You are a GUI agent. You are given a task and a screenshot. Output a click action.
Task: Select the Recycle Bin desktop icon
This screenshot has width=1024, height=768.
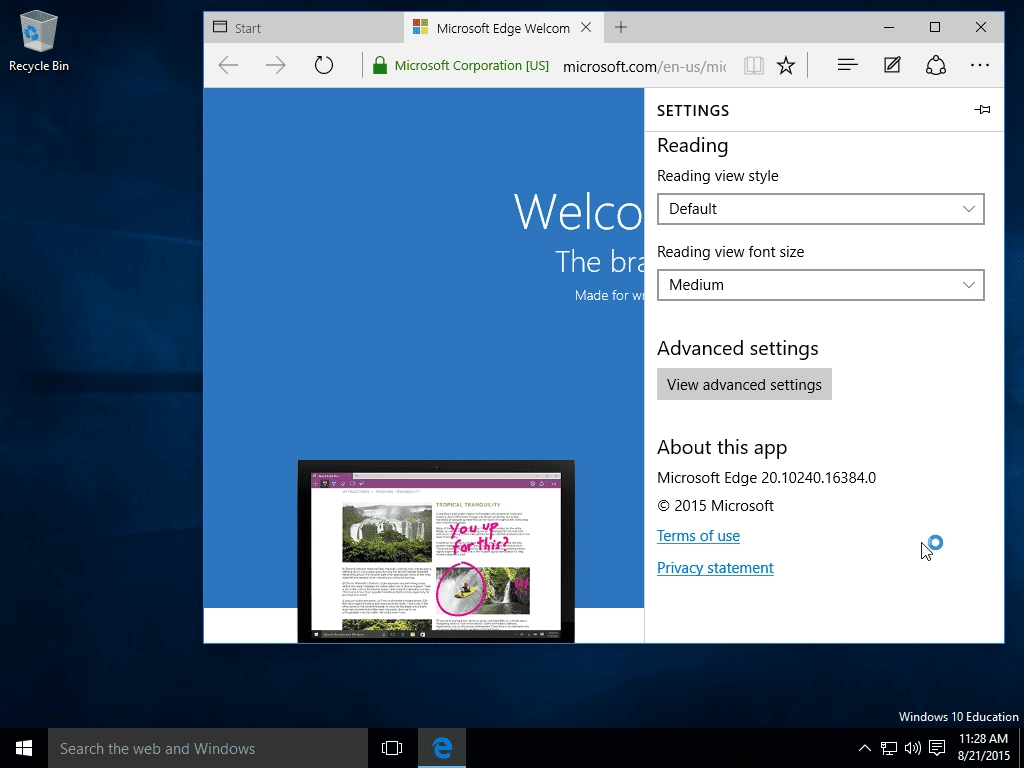[39, 41]
